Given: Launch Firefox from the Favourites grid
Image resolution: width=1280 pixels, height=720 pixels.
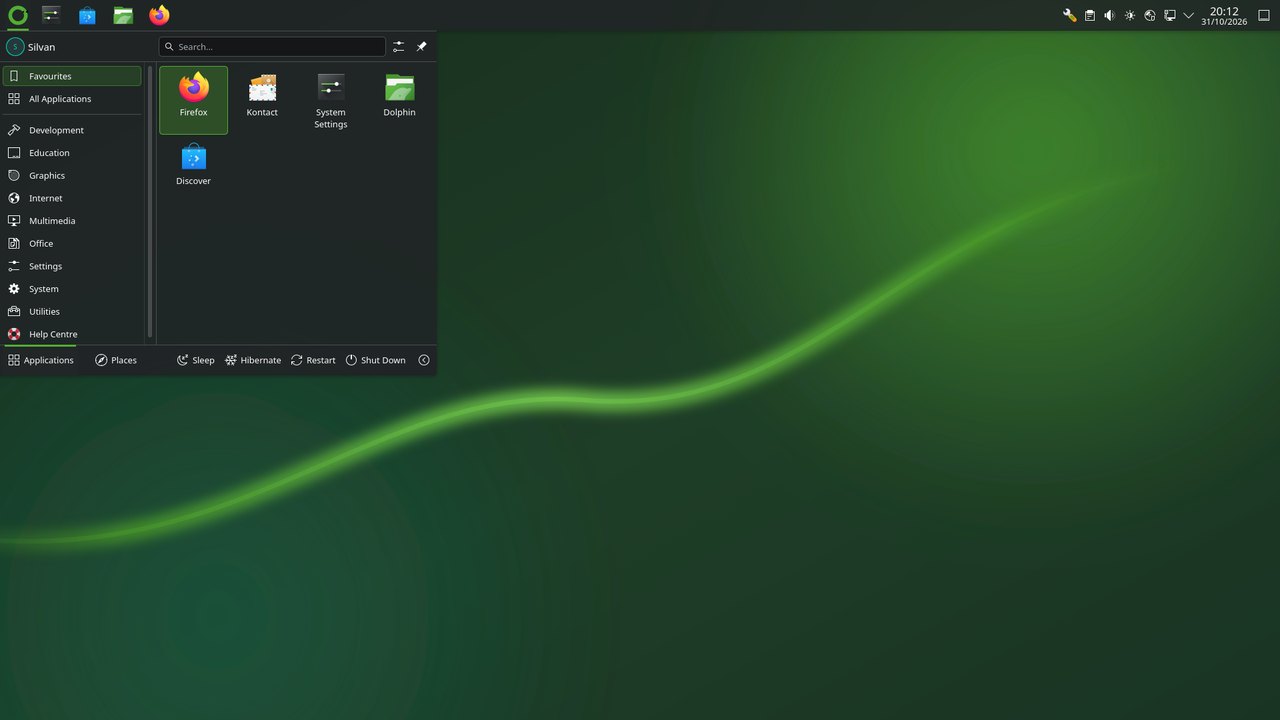Looking at the screenshot, I should [193, 100].
